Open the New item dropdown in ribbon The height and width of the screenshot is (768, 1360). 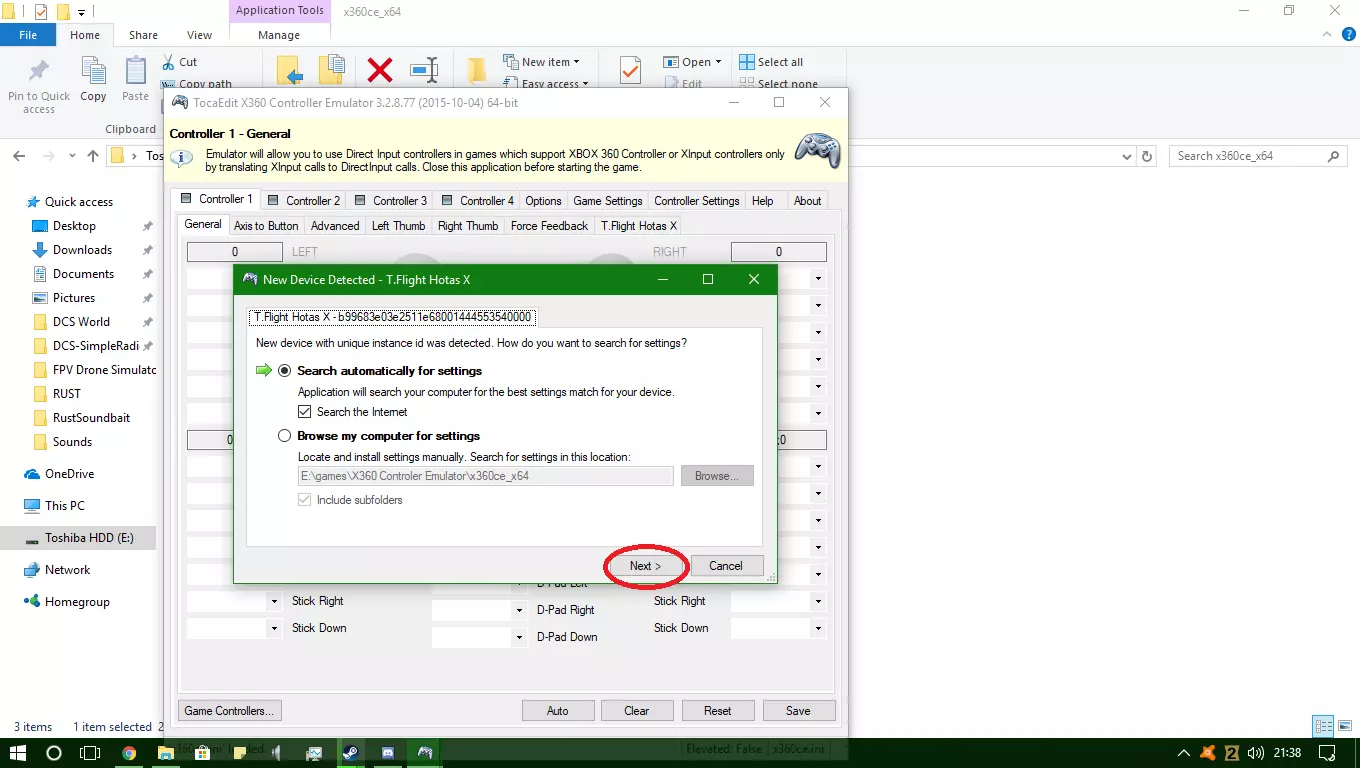pos(541,62)
